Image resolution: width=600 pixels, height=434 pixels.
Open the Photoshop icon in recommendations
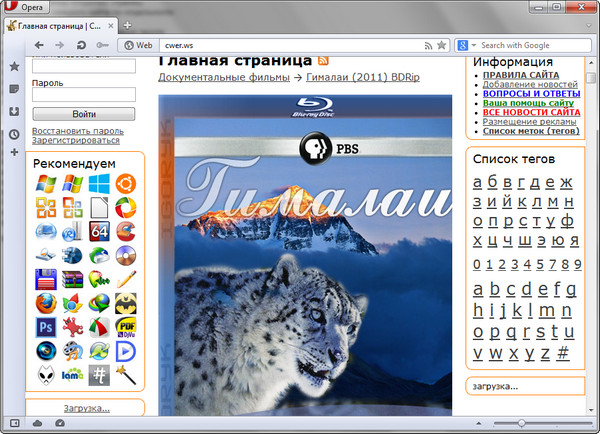[x=45, y=327]
